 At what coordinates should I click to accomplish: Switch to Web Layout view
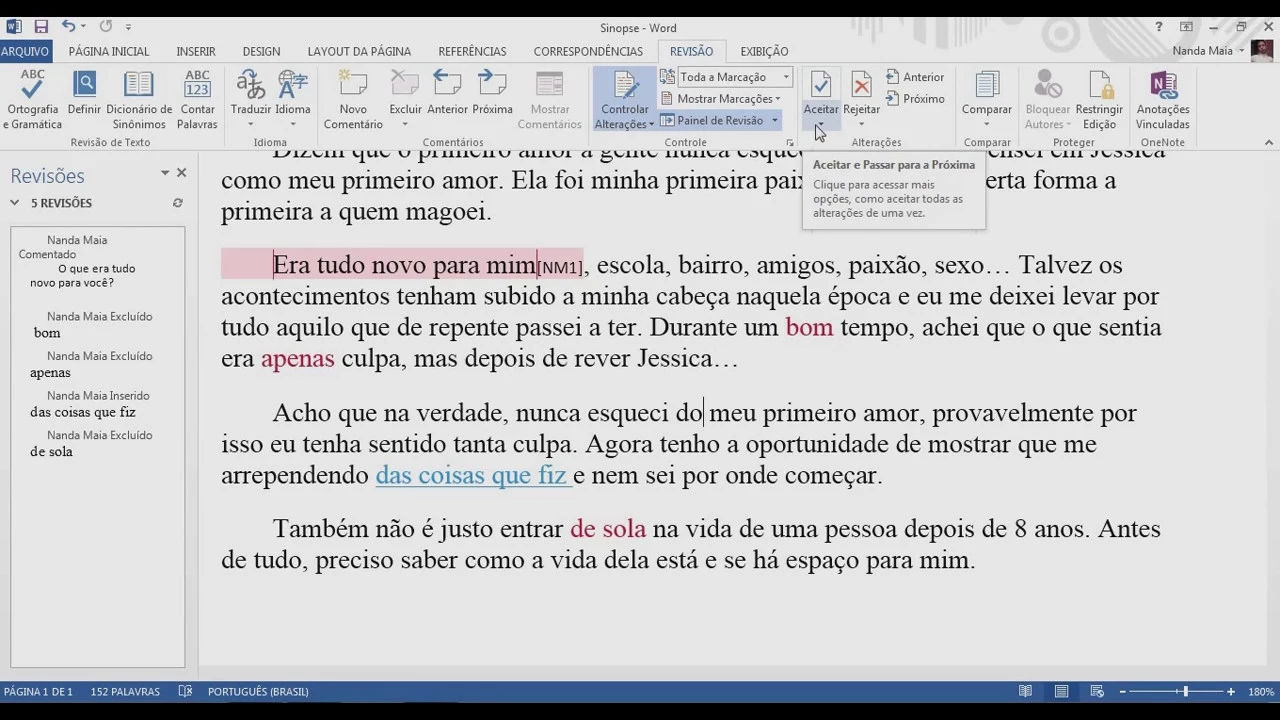coord(1097,691)
